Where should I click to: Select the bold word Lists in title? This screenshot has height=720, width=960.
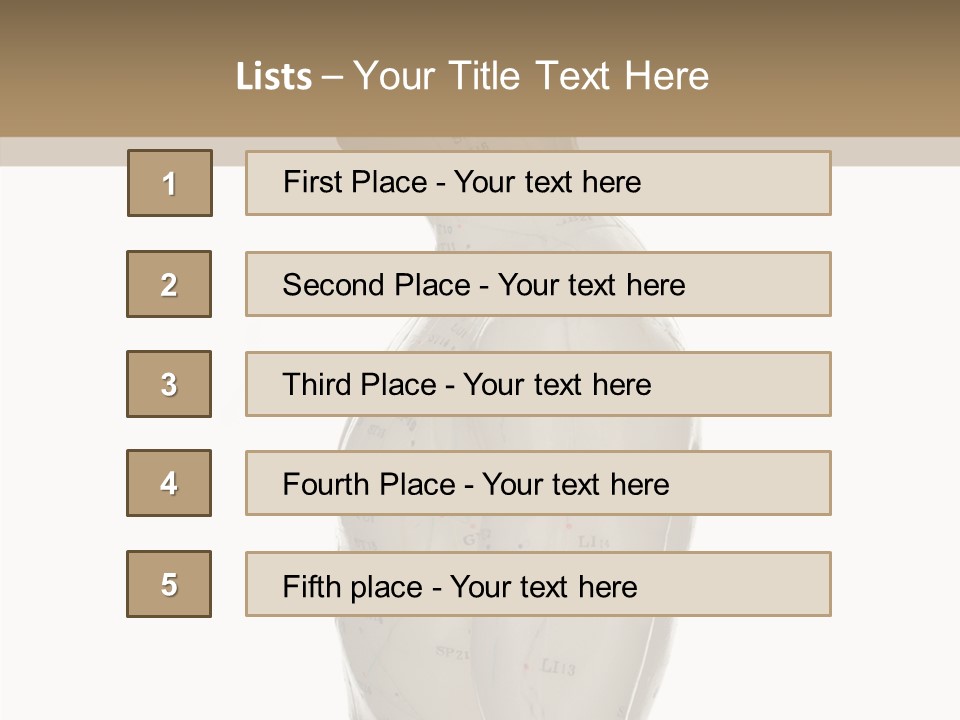(x=274, y=77)
